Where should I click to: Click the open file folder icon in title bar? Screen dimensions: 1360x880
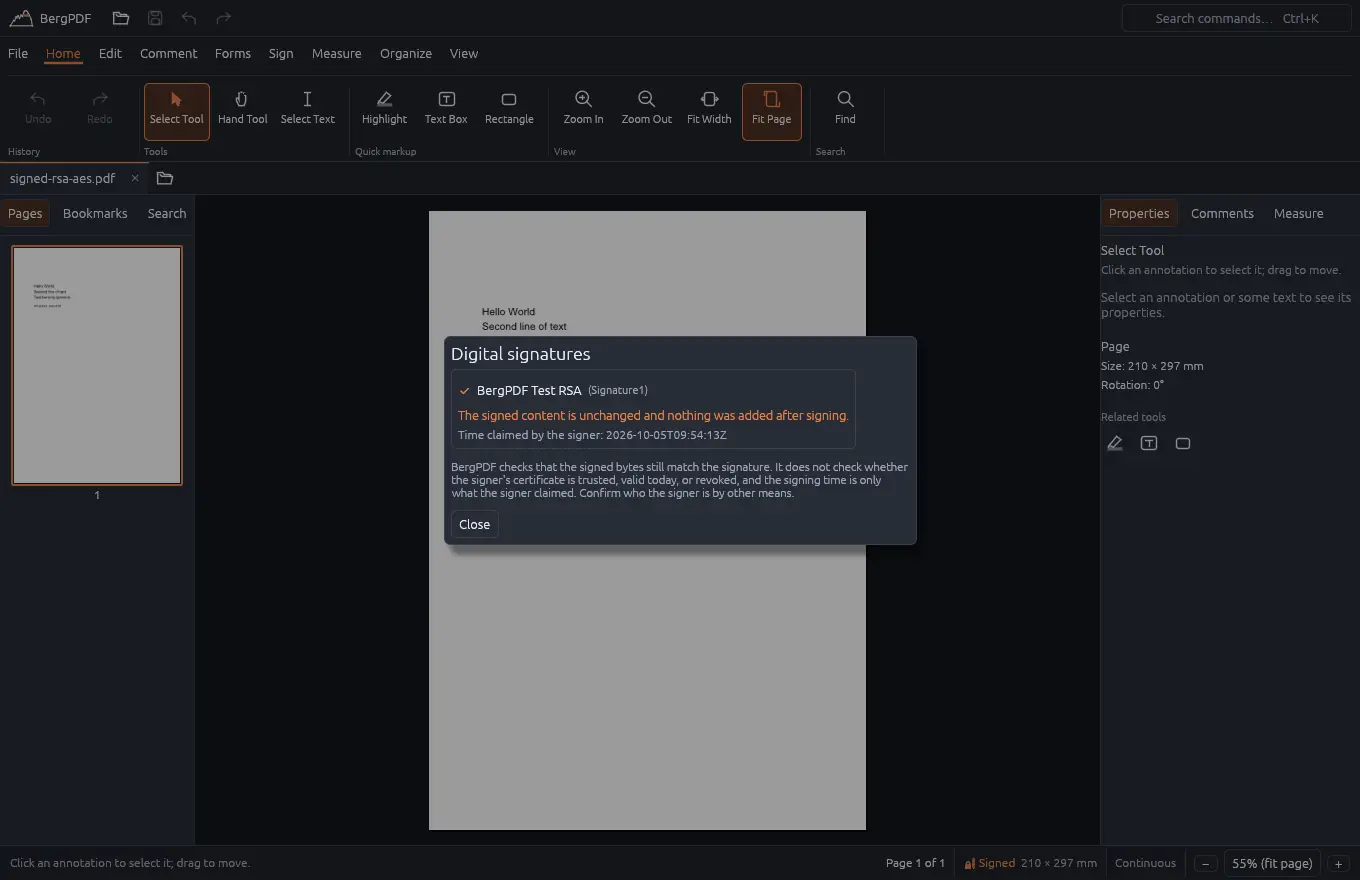(x=121, y=18)
